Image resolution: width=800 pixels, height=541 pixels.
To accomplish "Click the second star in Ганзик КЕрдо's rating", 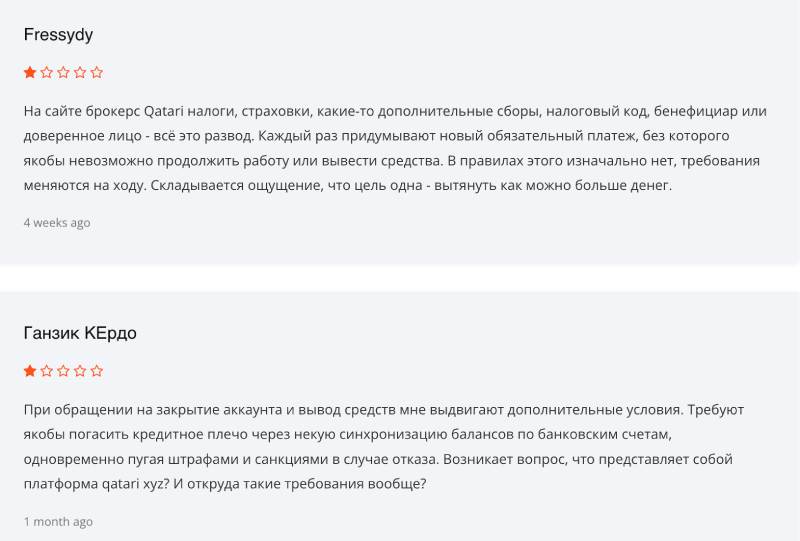I will click(x=47, y=371).
